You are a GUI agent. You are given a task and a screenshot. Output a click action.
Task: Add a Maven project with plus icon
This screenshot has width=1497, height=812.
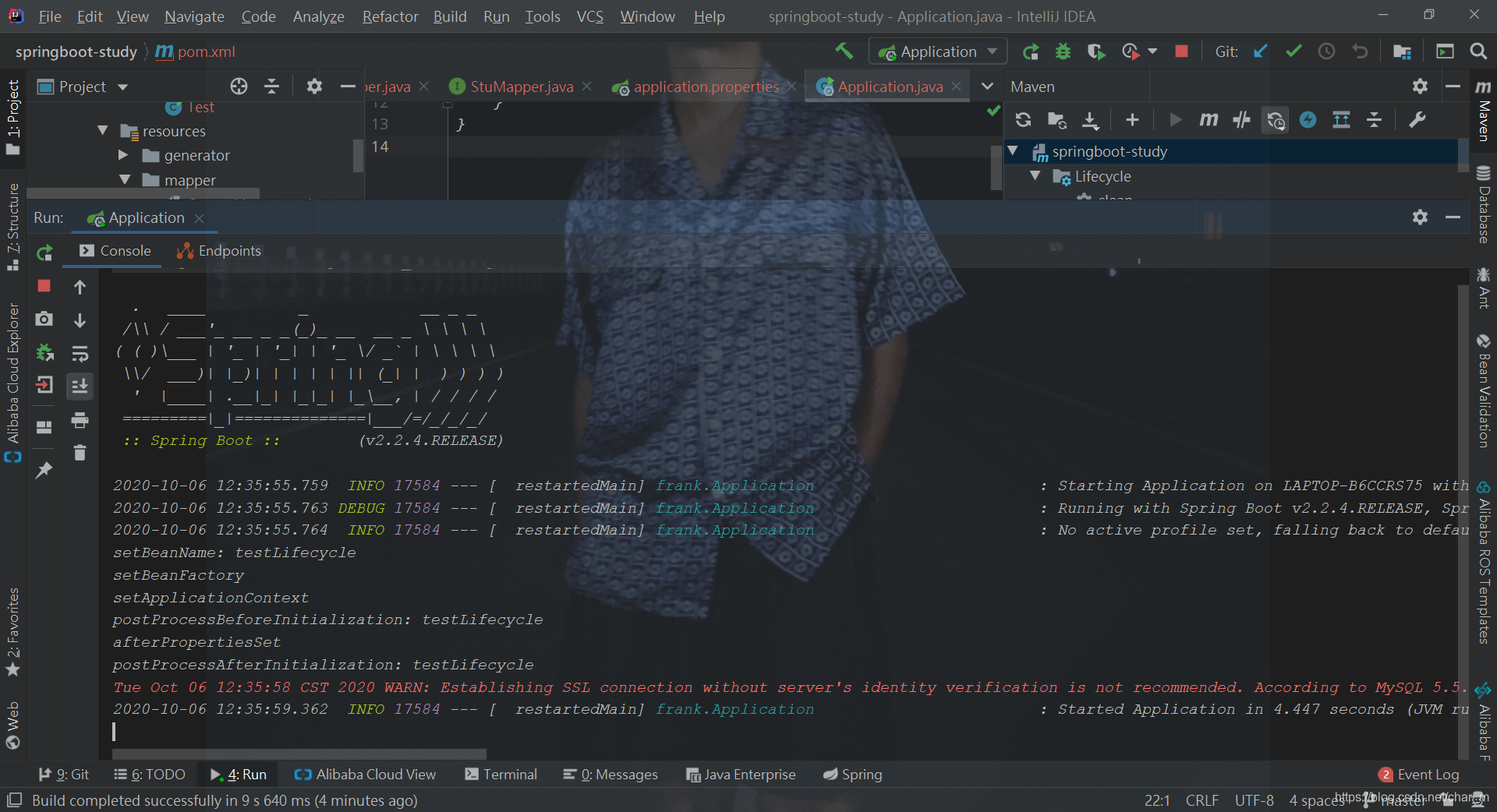click(1132, 120)
